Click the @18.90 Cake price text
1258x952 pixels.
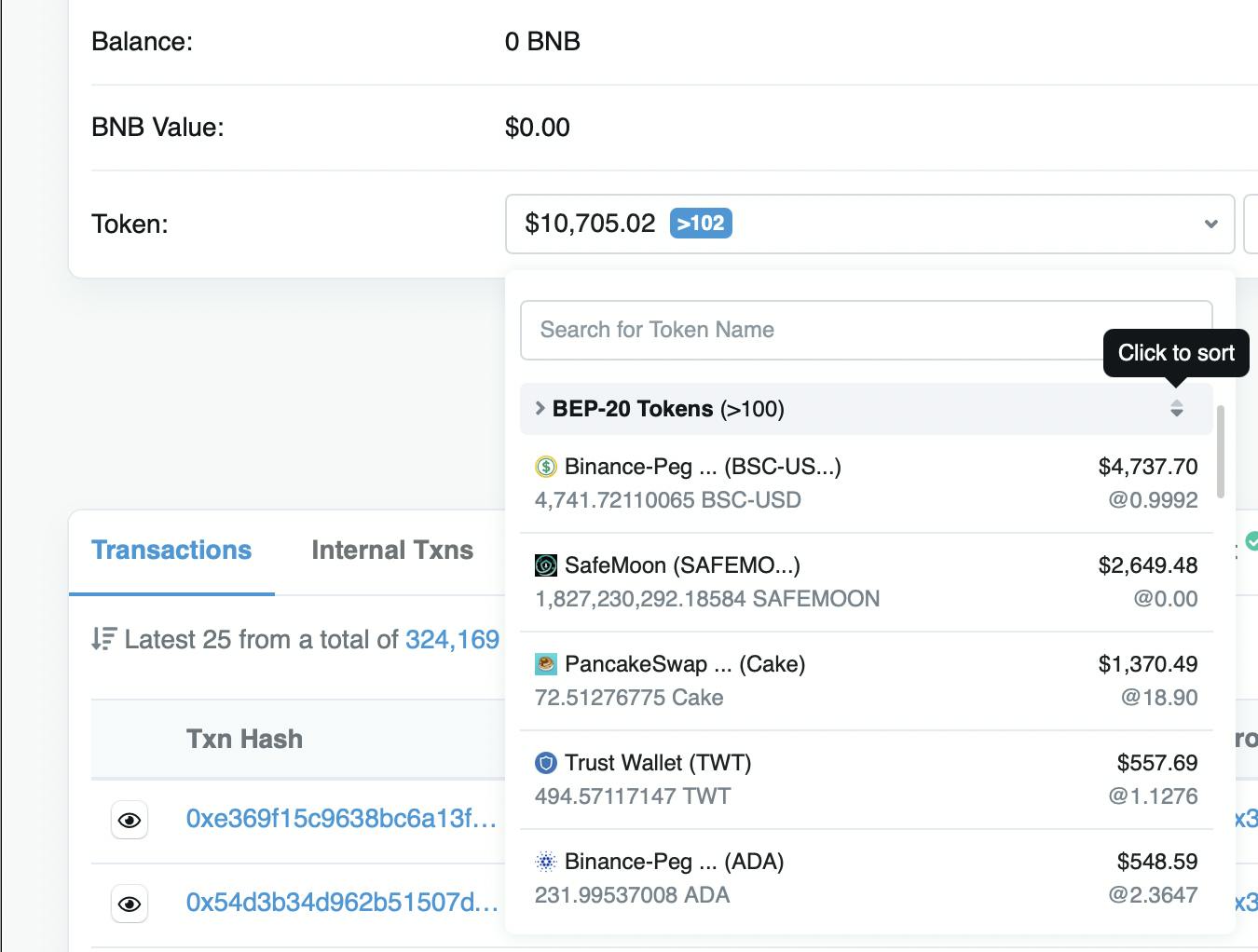coord(1159,698)
